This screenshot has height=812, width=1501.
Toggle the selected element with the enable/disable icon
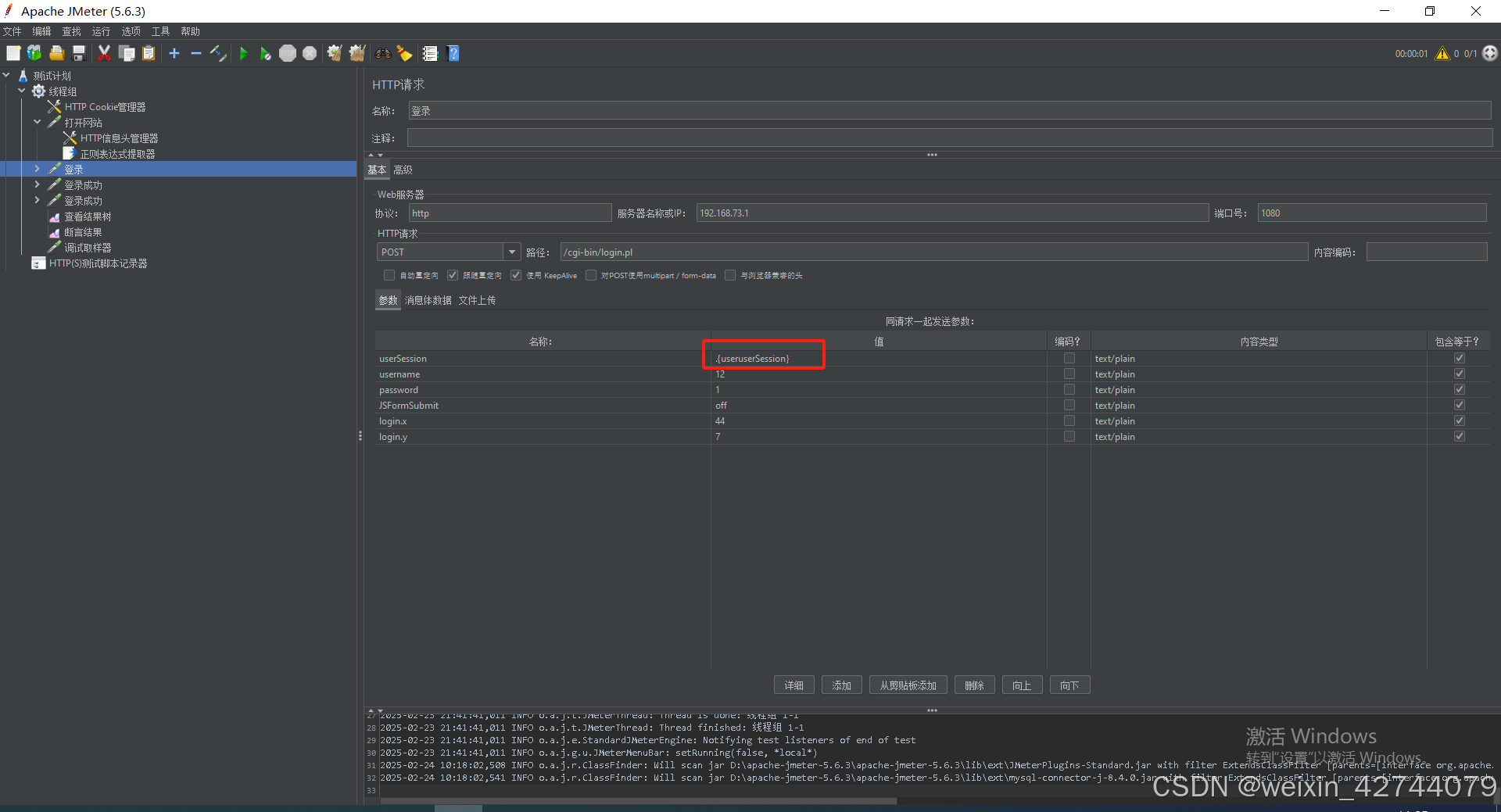[x=218, y=53]
